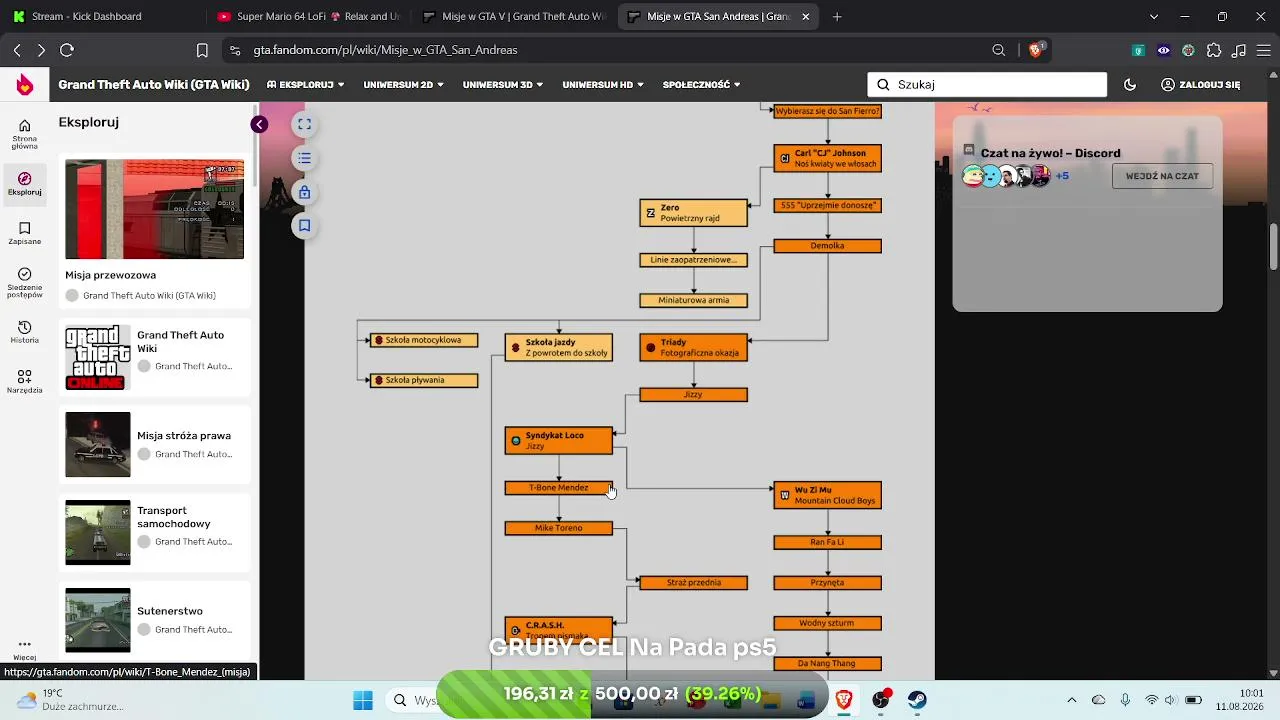Reload the current page
This screenshot has height=720, width=1280.
67,50
